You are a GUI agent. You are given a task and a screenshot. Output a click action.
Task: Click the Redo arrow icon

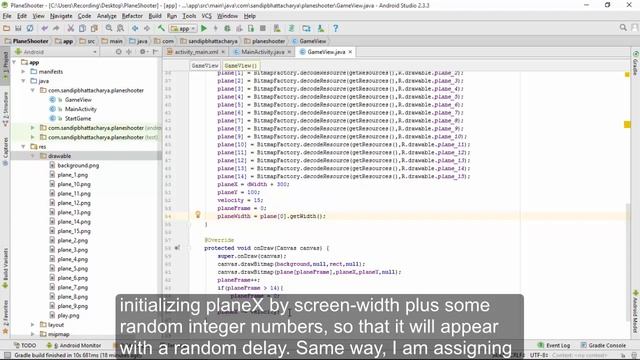[56, 28]
